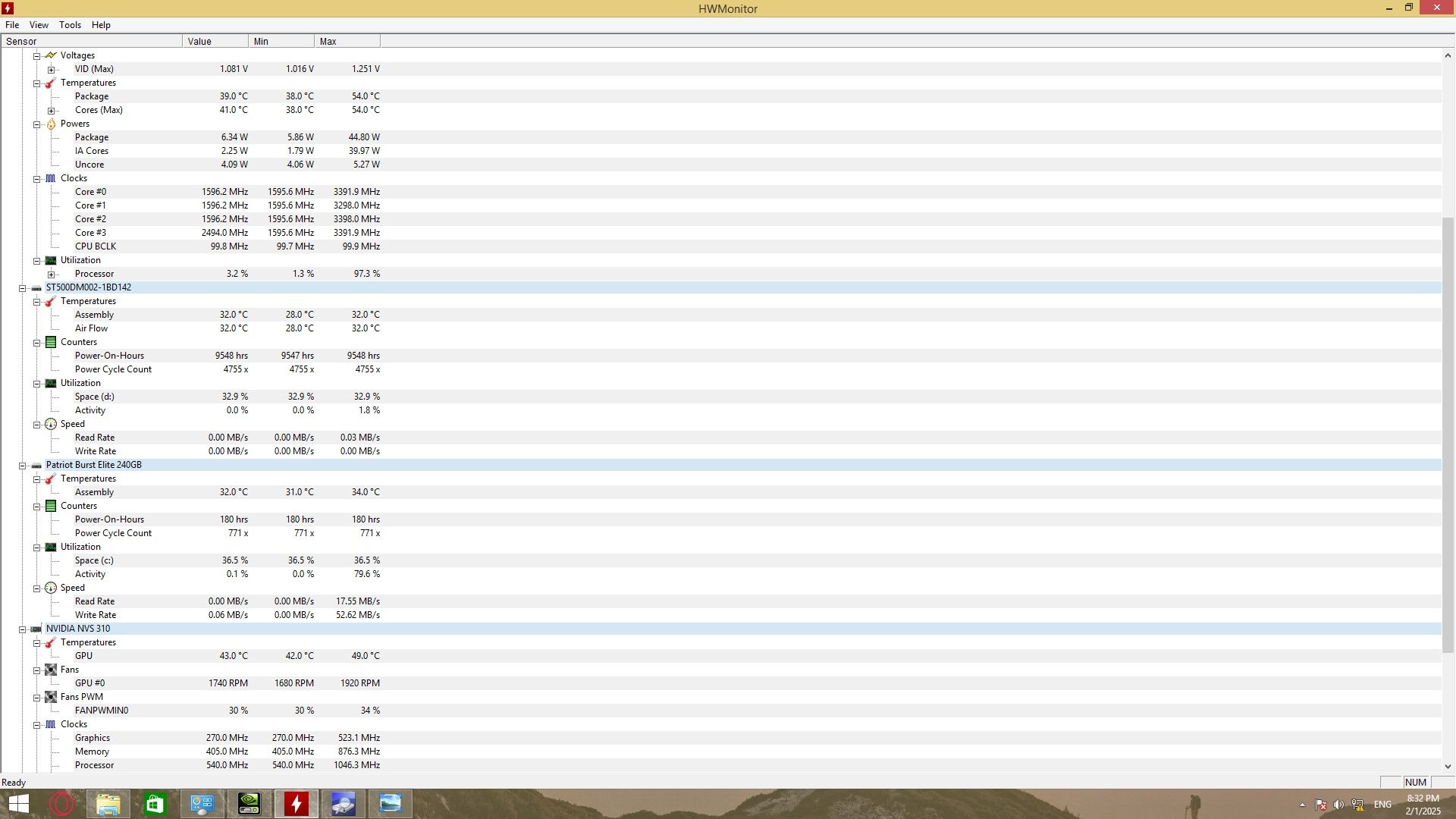Open the File menu
Viewport: 1456px width, 819px height.
[x=12, y=25]
